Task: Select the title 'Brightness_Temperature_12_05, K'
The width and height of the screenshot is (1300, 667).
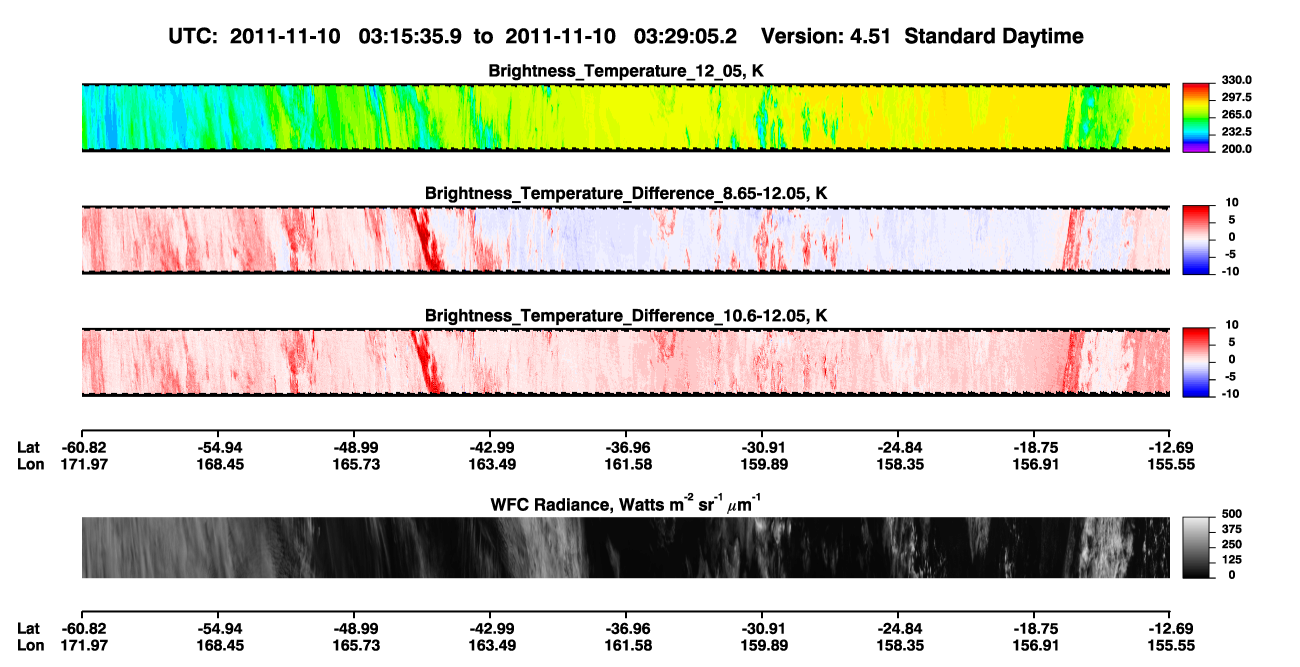Action: click(626, 71)
